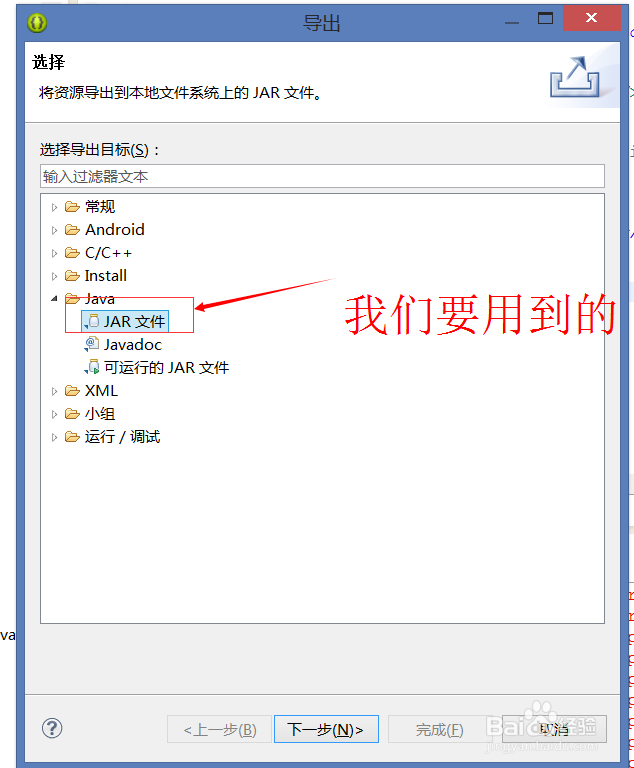Click the 取消 button
Screen dimensions: 634x768
pos(554,729)
